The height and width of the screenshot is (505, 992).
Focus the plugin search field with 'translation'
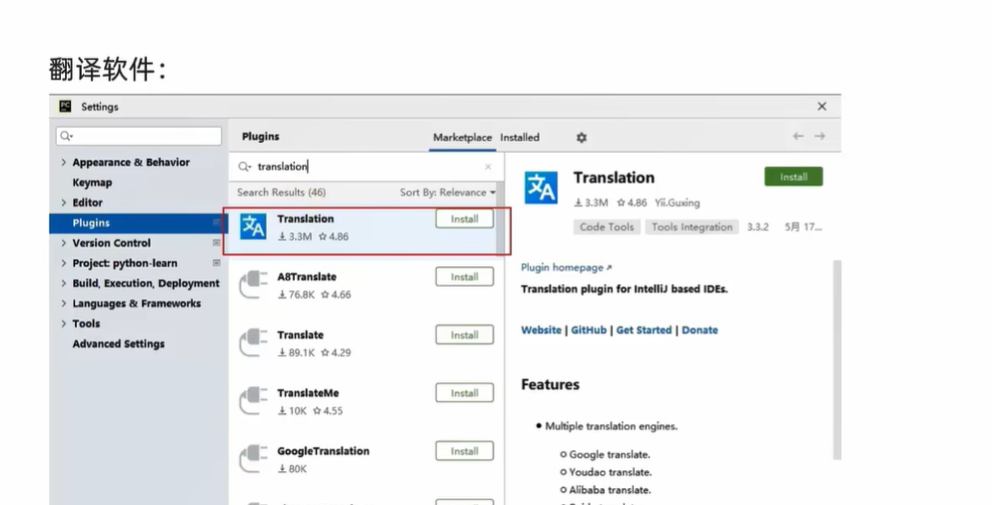pyautogui.click(x=366, y=166)
